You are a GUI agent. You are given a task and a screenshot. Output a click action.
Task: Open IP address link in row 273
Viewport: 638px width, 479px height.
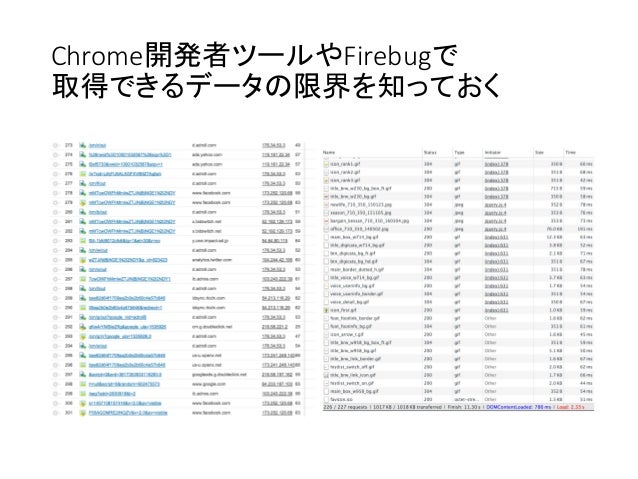point(273,145)
